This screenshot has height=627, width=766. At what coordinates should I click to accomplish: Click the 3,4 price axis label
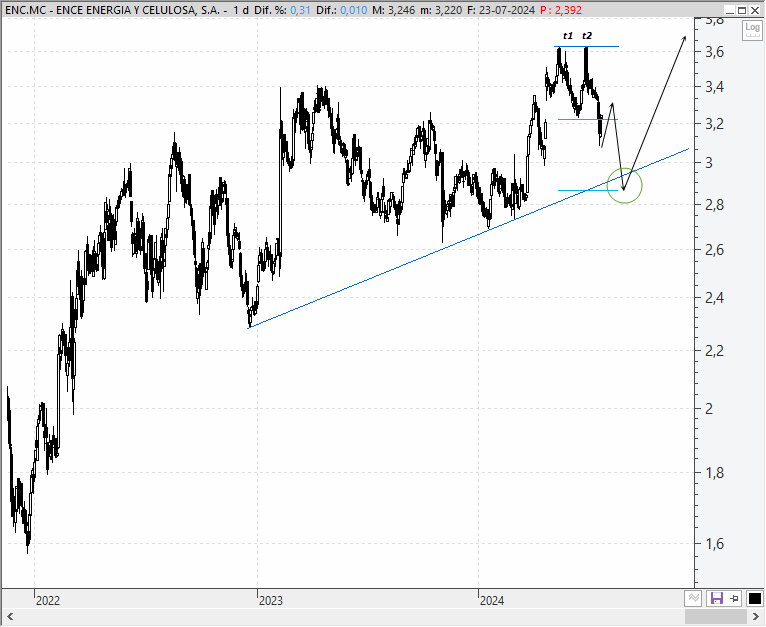(x=715, y=87)
